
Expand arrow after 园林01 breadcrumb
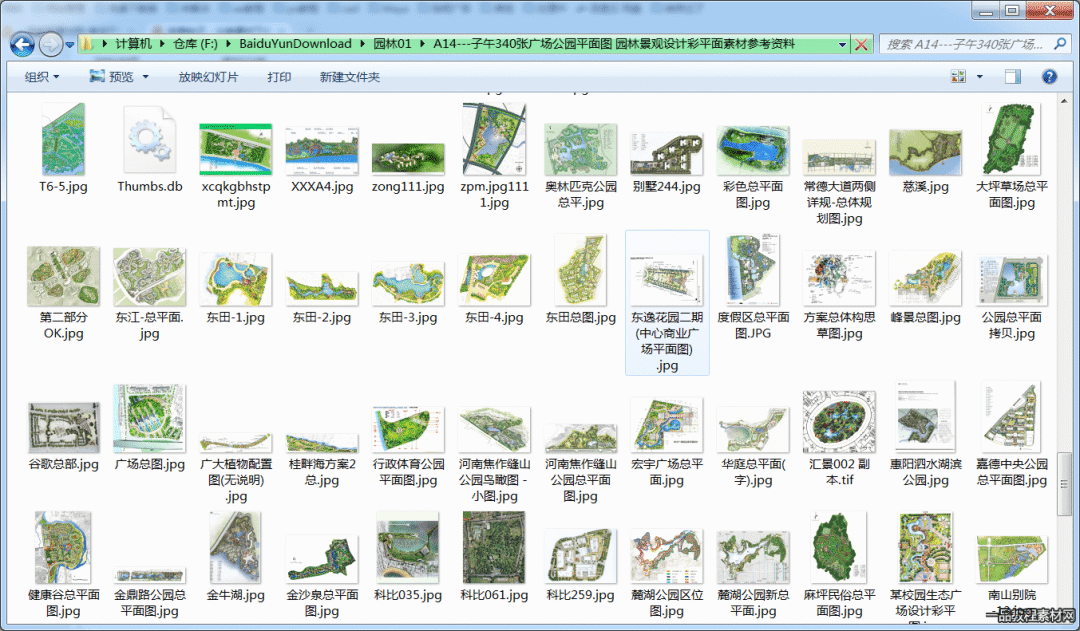pyautogui.click(x=422, y=44)
